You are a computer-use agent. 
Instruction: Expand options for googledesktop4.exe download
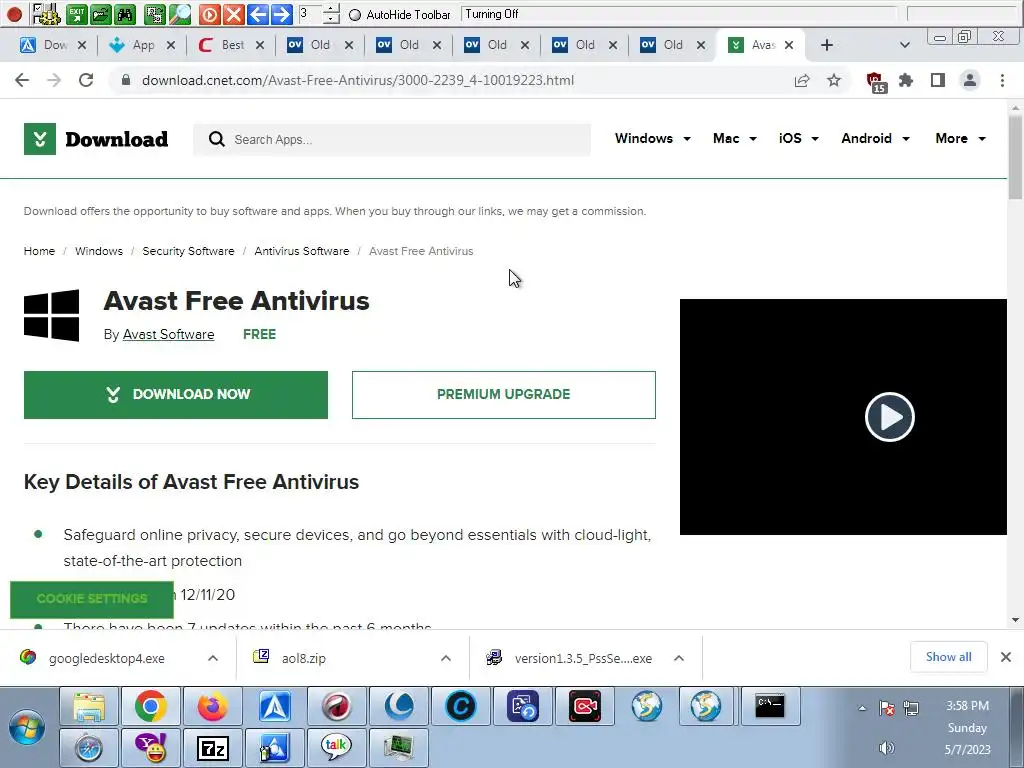213,658
